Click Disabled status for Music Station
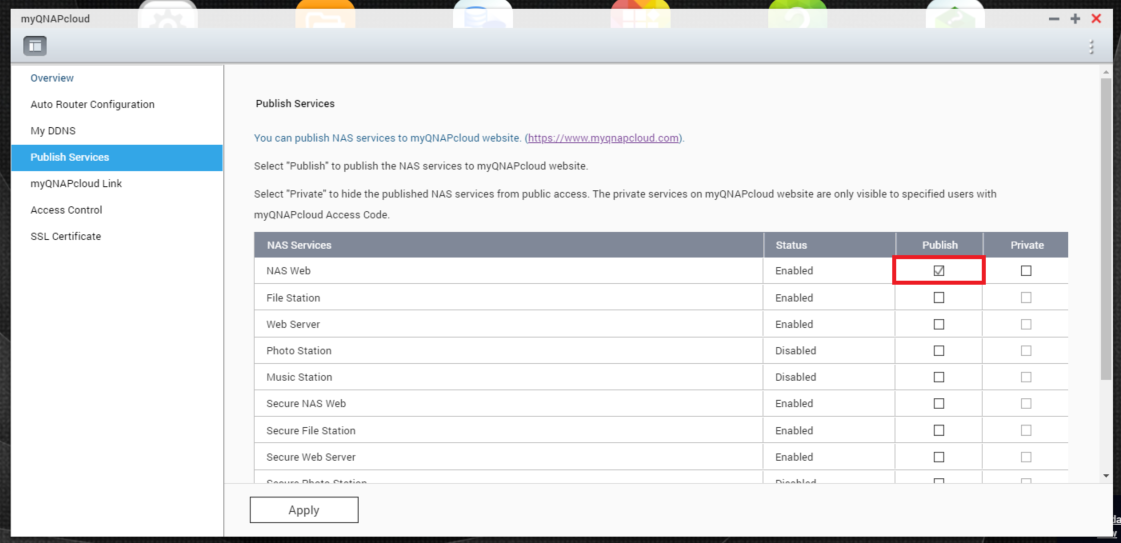Viewport: 1121px width, 543px height. [796, 377]
